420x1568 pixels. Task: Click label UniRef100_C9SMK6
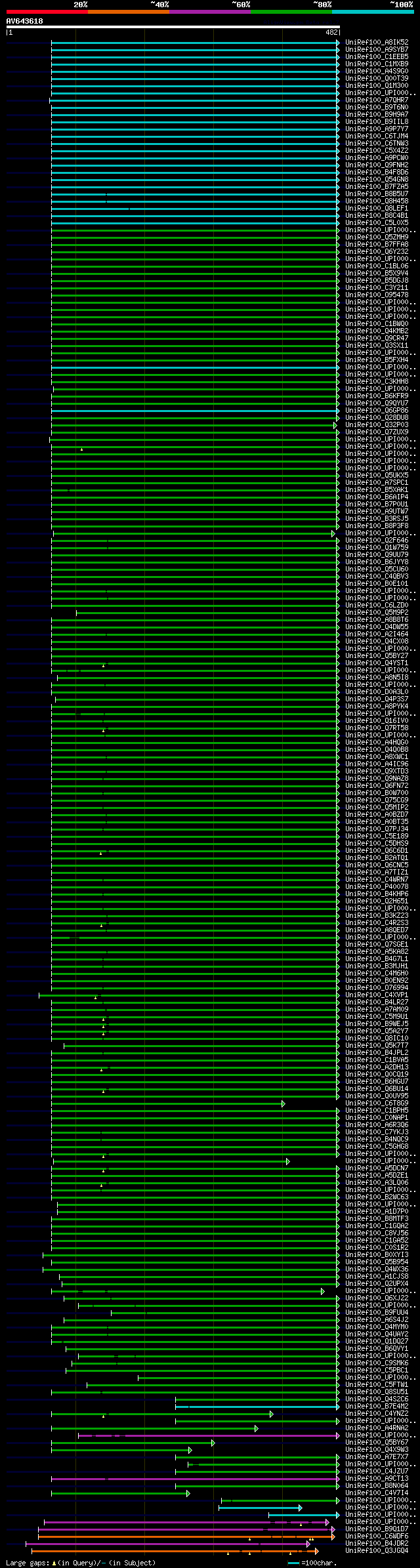[x=377, y=1363]
